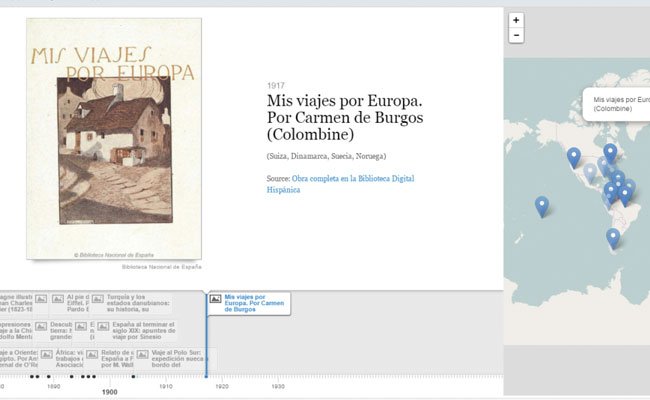Image resolution: width=650 pixels, height=400 pixels.
Task: Click the black timeline dot near 1904
Action: [133, 376]
